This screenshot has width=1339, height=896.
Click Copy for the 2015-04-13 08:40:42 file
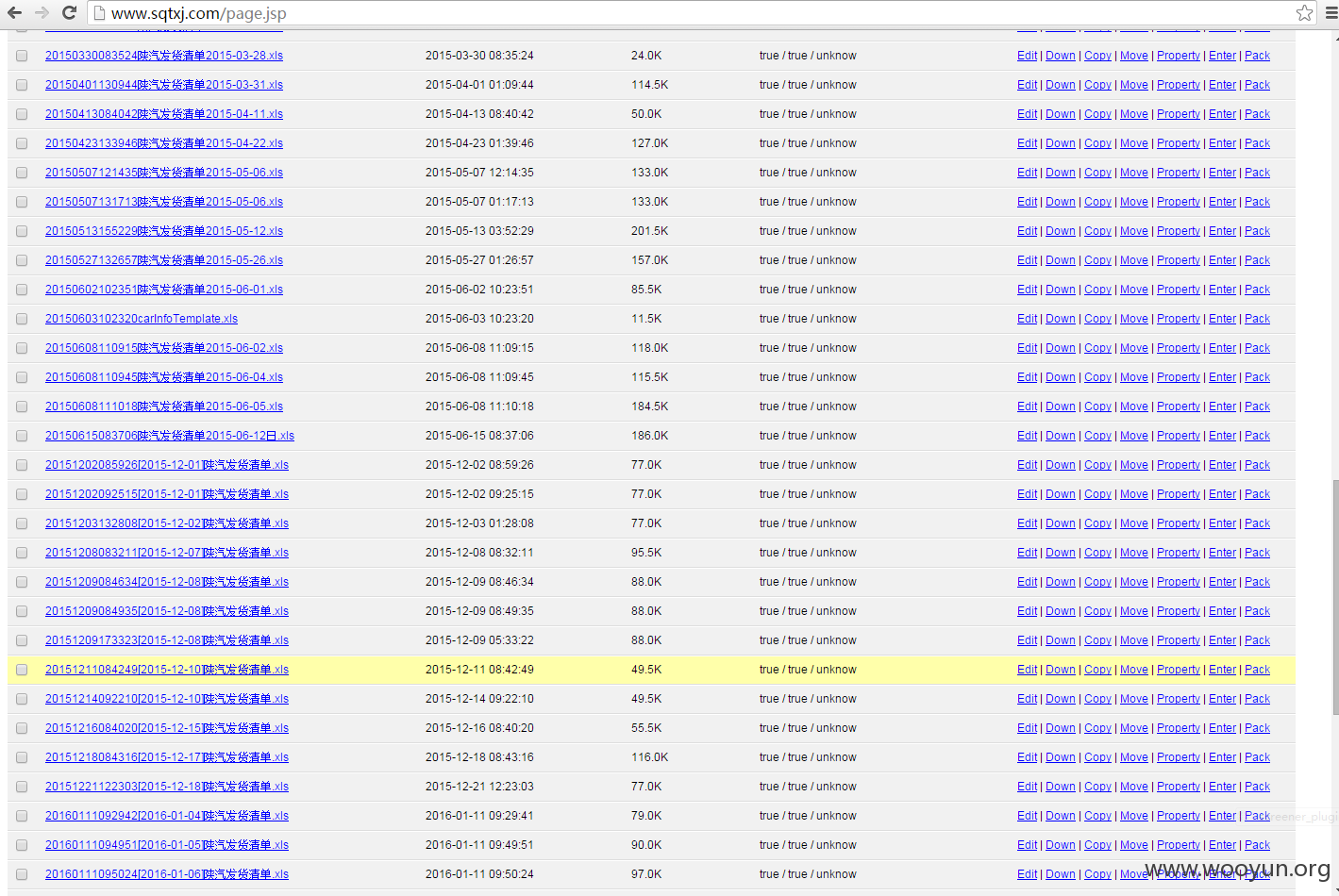(1097, 114)
